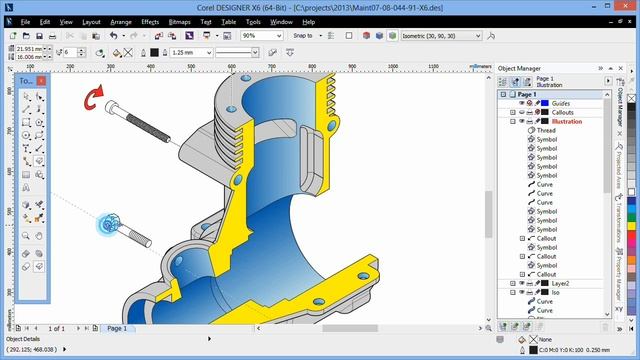Screen dimensions: 640x360
Task: Select the Pan hand tool in the toolbox
Action: 39,236
